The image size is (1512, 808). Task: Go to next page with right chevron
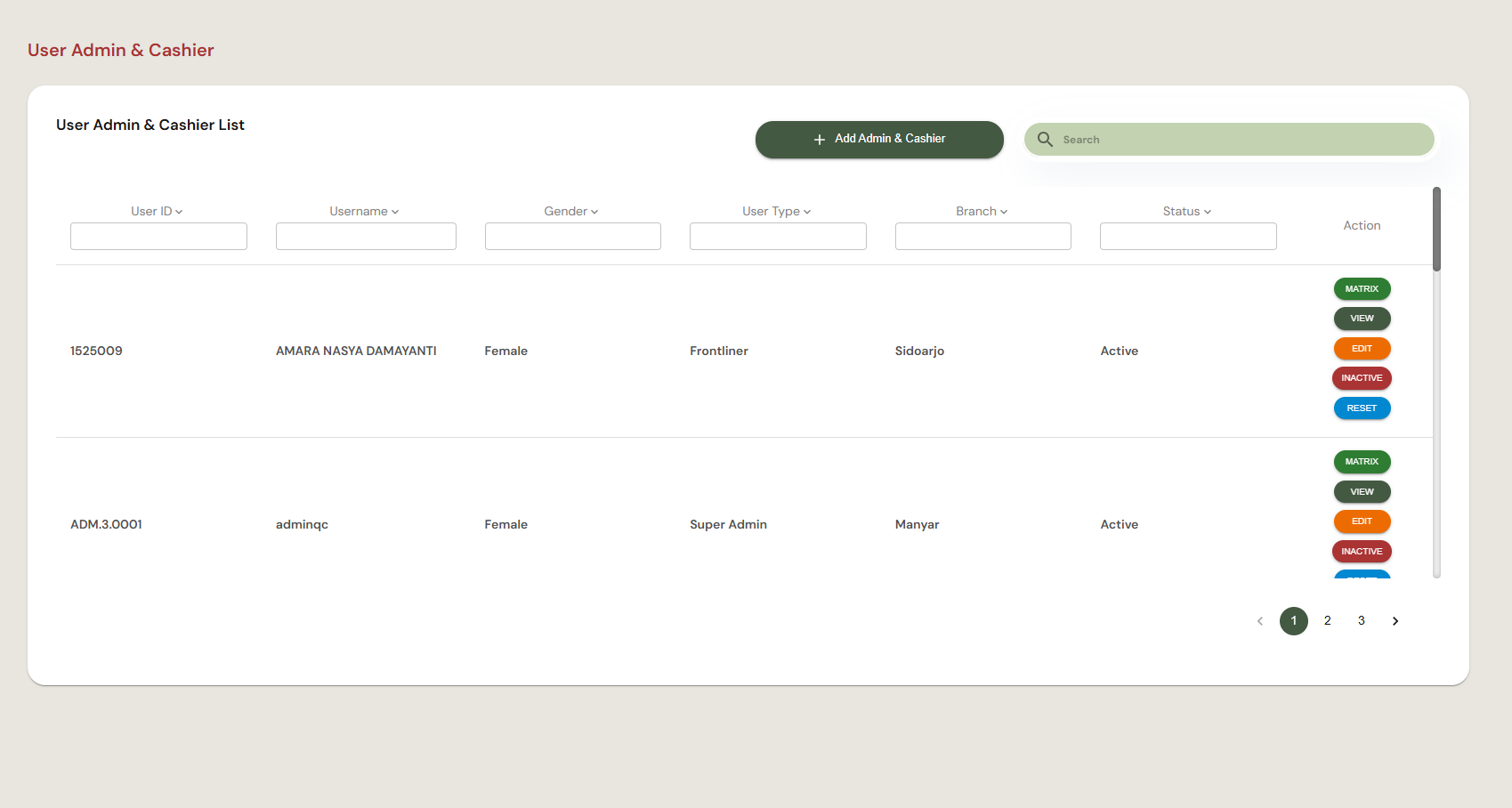coord(1395,621)
